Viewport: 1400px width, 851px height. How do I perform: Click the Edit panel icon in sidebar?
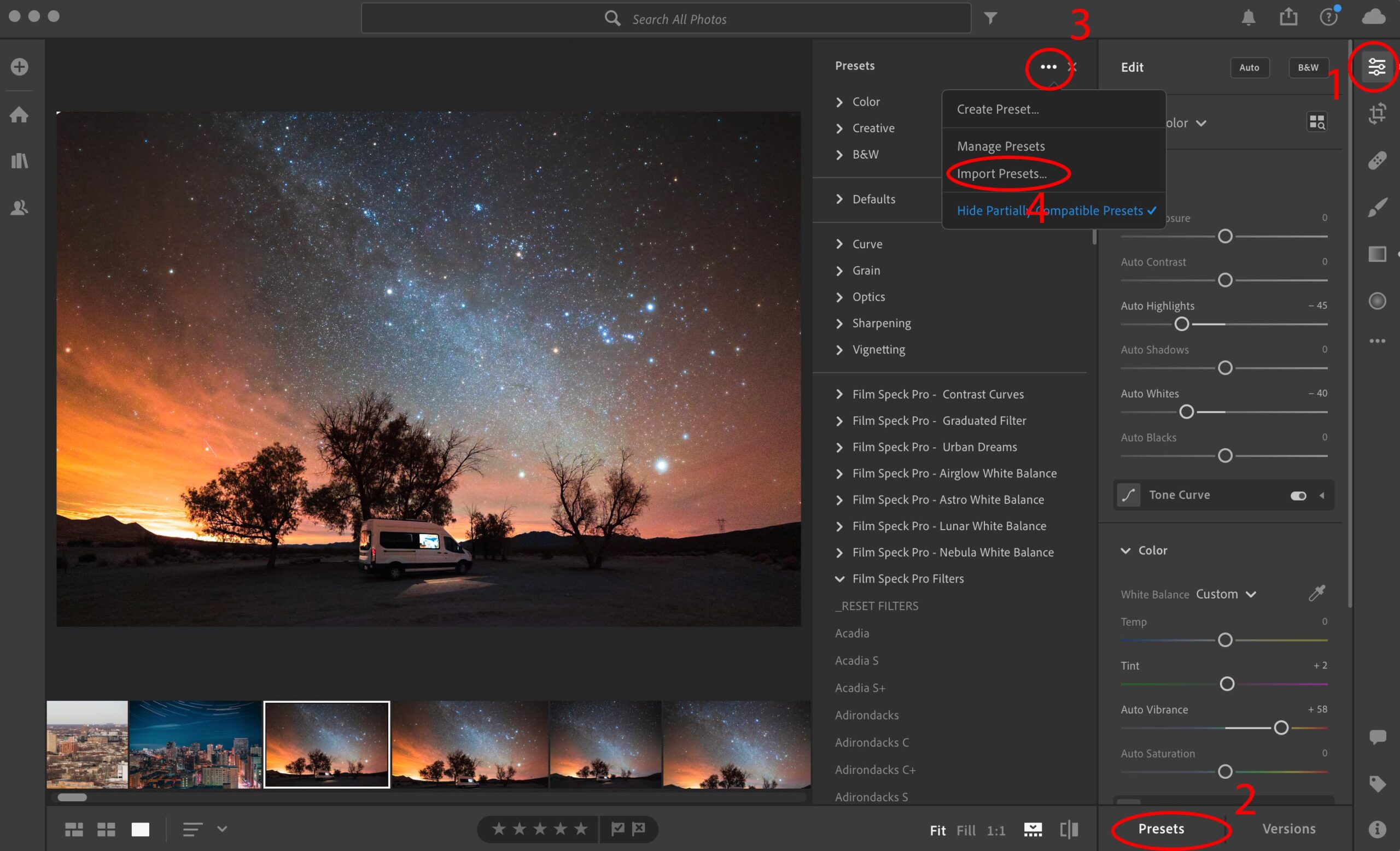tap(1376, 66)
